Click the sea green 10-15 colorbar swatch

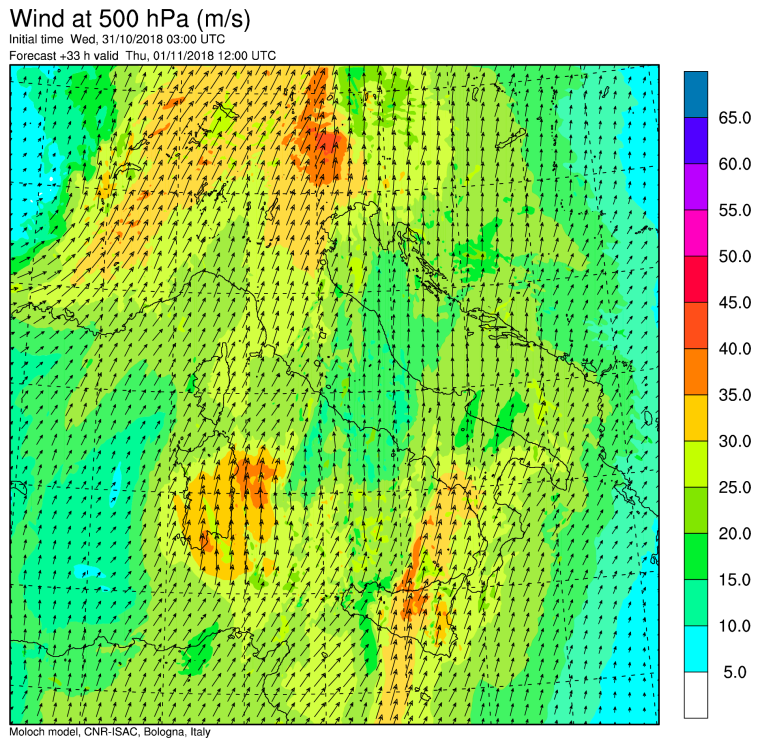coord(696,603)
